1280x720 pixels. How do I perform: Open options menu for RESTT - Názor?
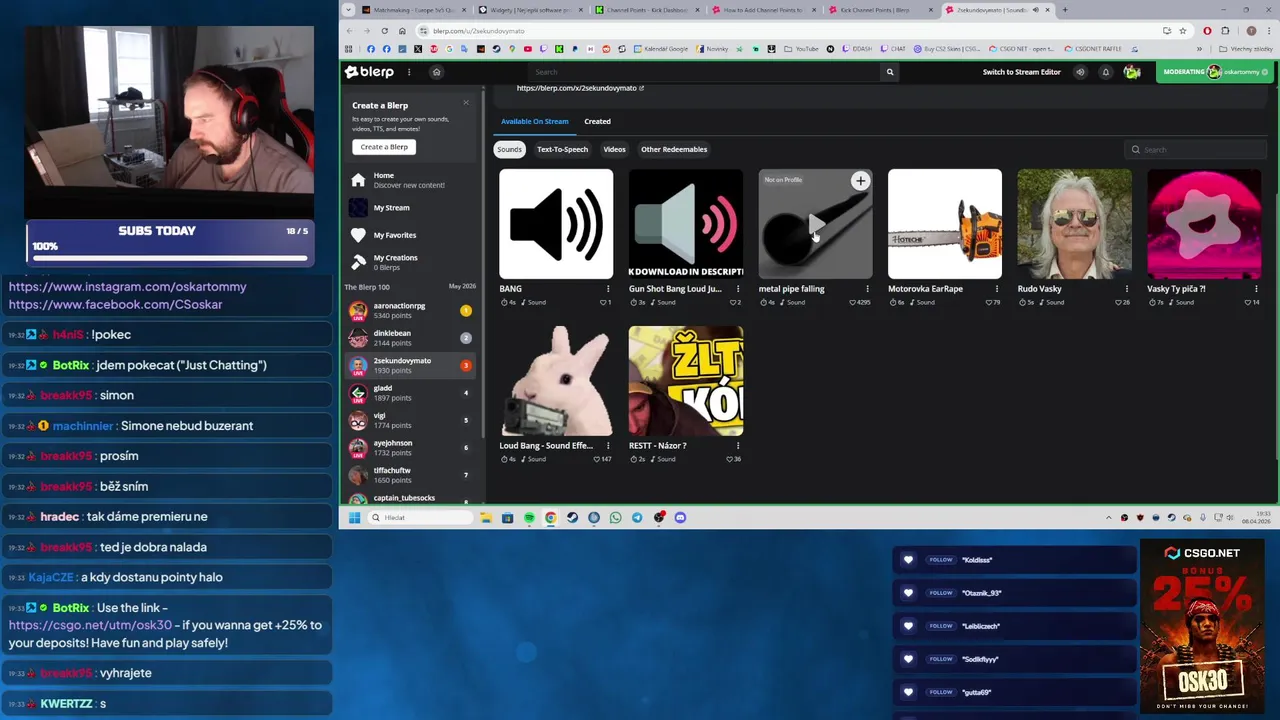[x=738, y=446]
